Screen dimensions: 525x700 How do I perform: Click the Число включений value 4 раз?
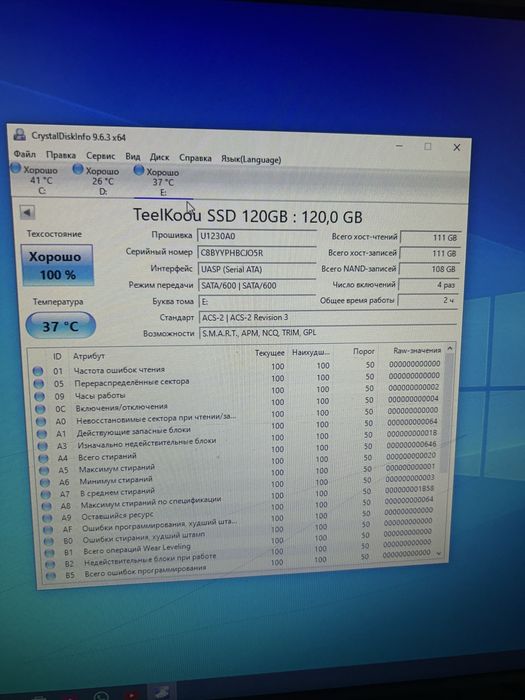tap(429, 285)
